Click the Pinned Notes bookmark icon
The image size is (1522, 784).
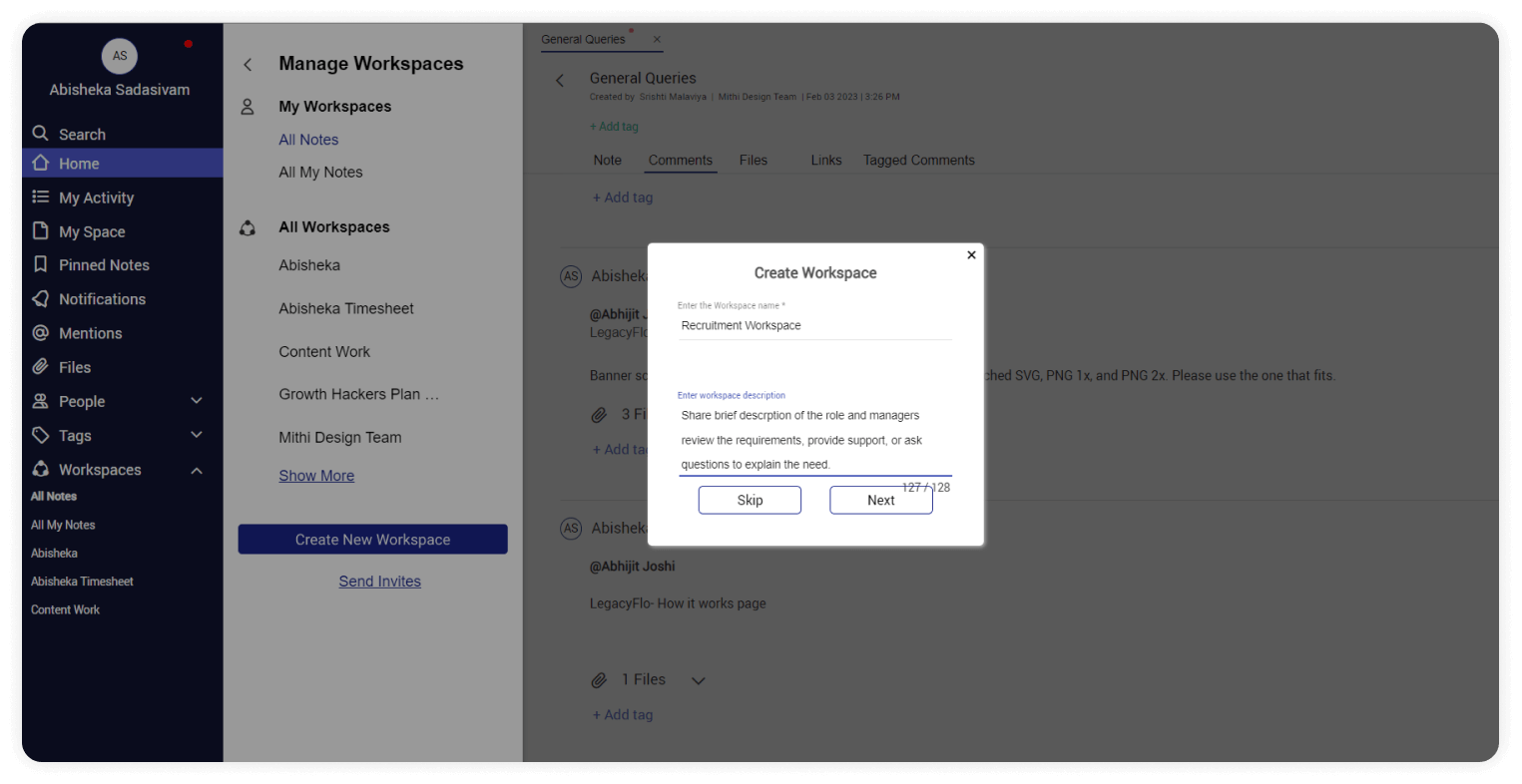(40, 264)
